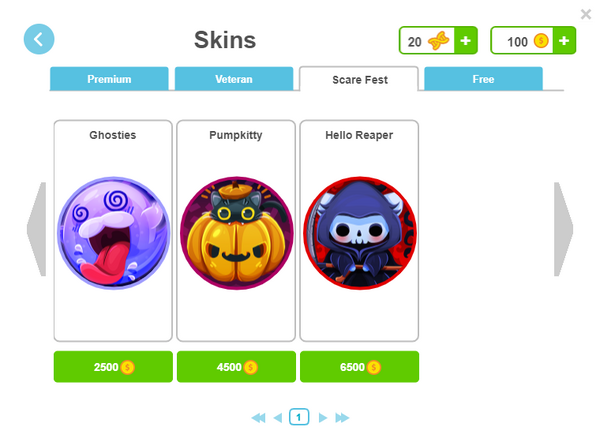Jump to the last page of skins
This screenshot has height=442, width=600.
[342, 418]
